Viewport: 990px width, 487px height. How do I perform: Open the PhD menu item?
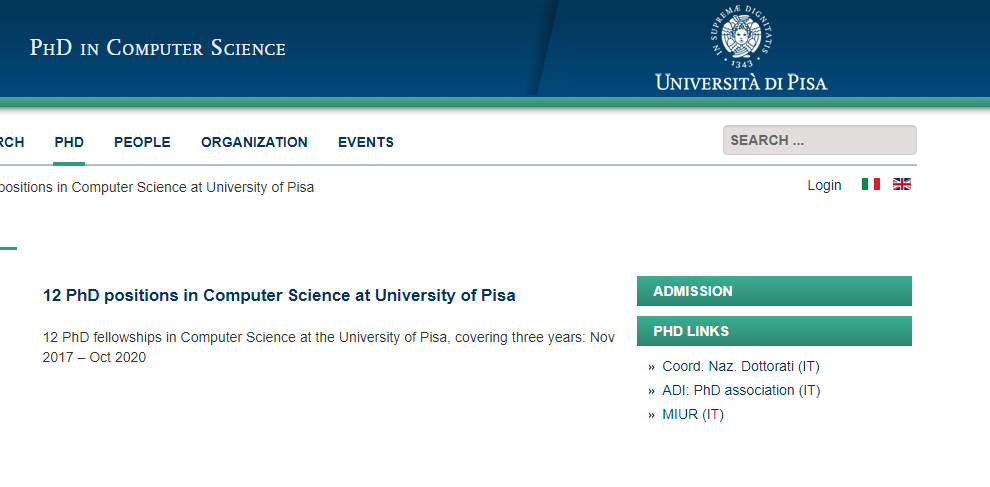point(69,142)
